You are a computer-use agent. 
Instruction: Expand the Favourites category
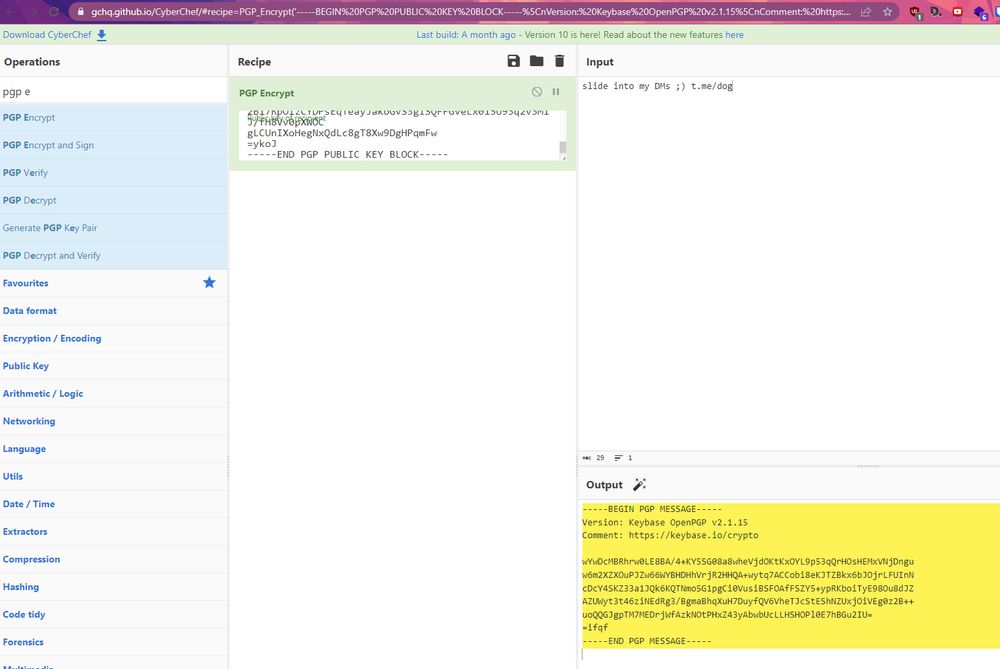point(114,283)
